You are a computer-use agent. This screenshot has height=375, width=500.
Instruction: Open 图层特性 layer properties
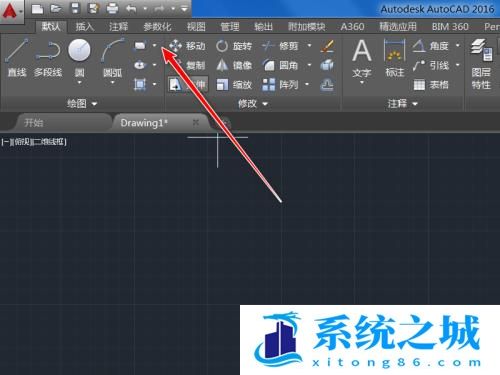pos(481,64)
